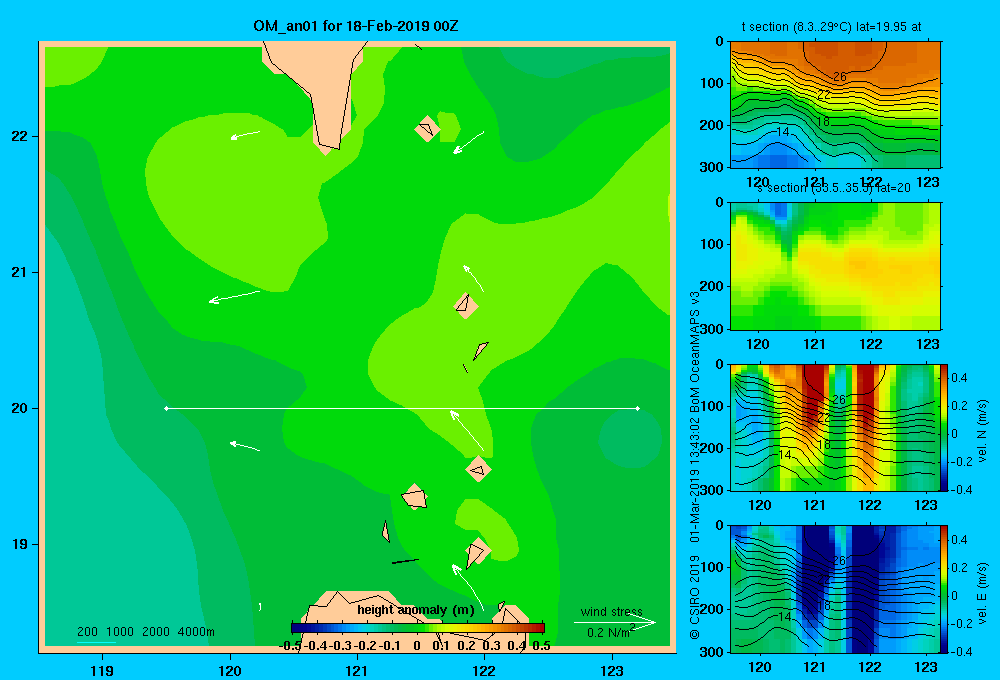
Task: Click the island near 20.75N 121.85E
Action: 466,306
